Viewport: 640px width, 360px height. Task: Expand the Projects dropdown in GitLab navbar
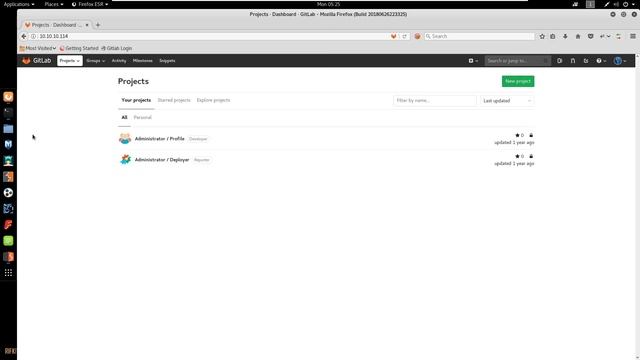[x=70, y=61]
